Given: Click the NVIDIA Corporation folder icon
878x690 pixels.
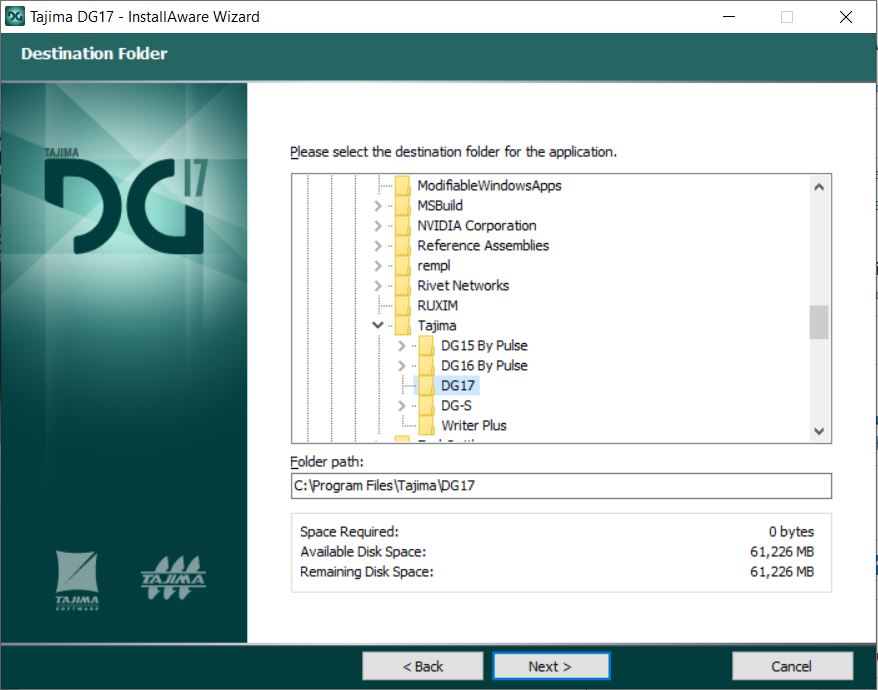Looking at the screenshot, I should coord(403,226).
